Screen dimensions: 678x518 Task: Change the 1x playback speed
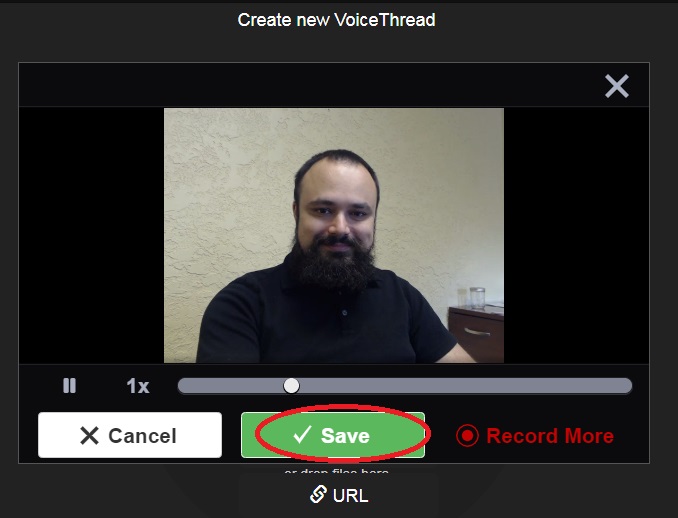[x=138, y=386]
